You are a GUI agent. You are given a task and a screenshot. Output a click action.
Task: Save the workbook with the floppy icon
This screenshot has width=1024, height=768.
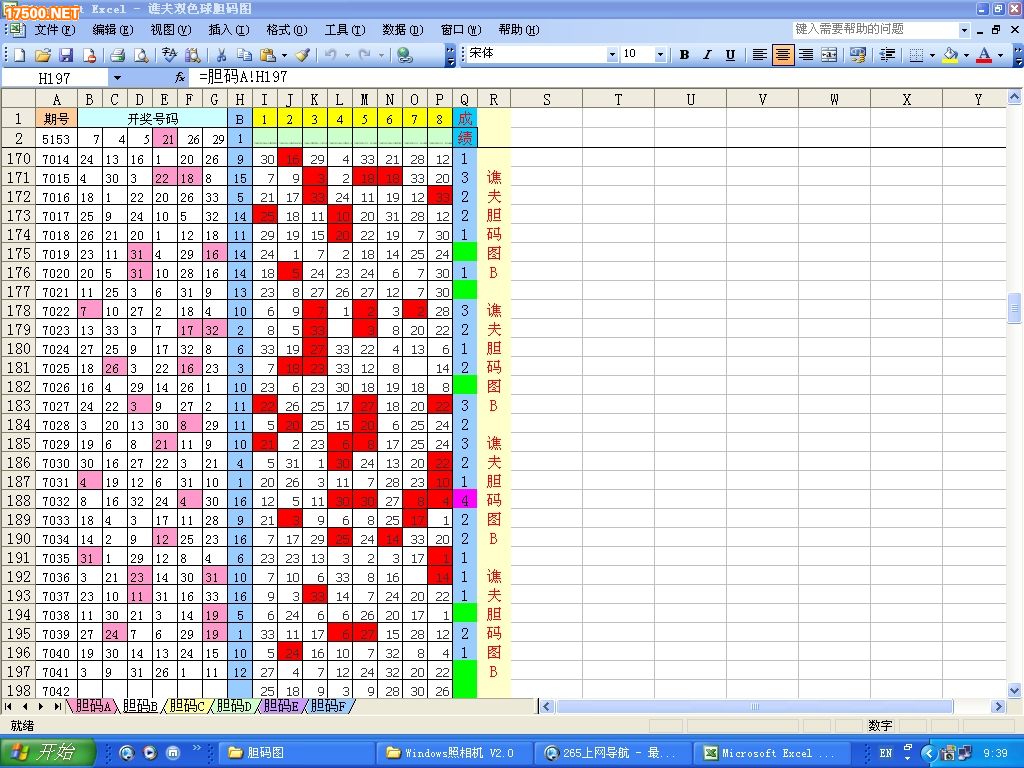point(66,56)
